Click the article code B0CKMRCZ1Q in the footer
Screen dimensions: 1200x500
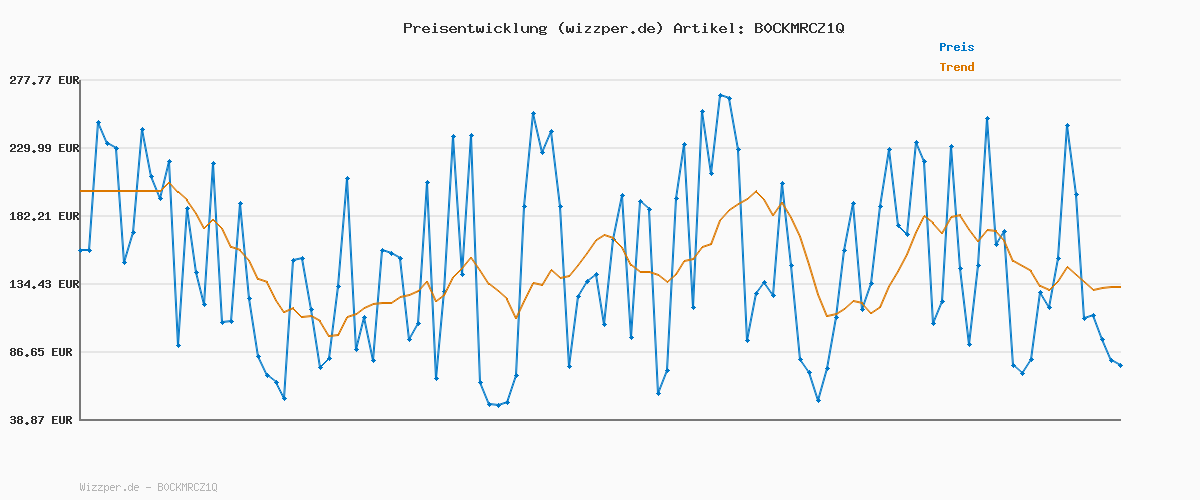pyautogui.click(x=187, y=487)
